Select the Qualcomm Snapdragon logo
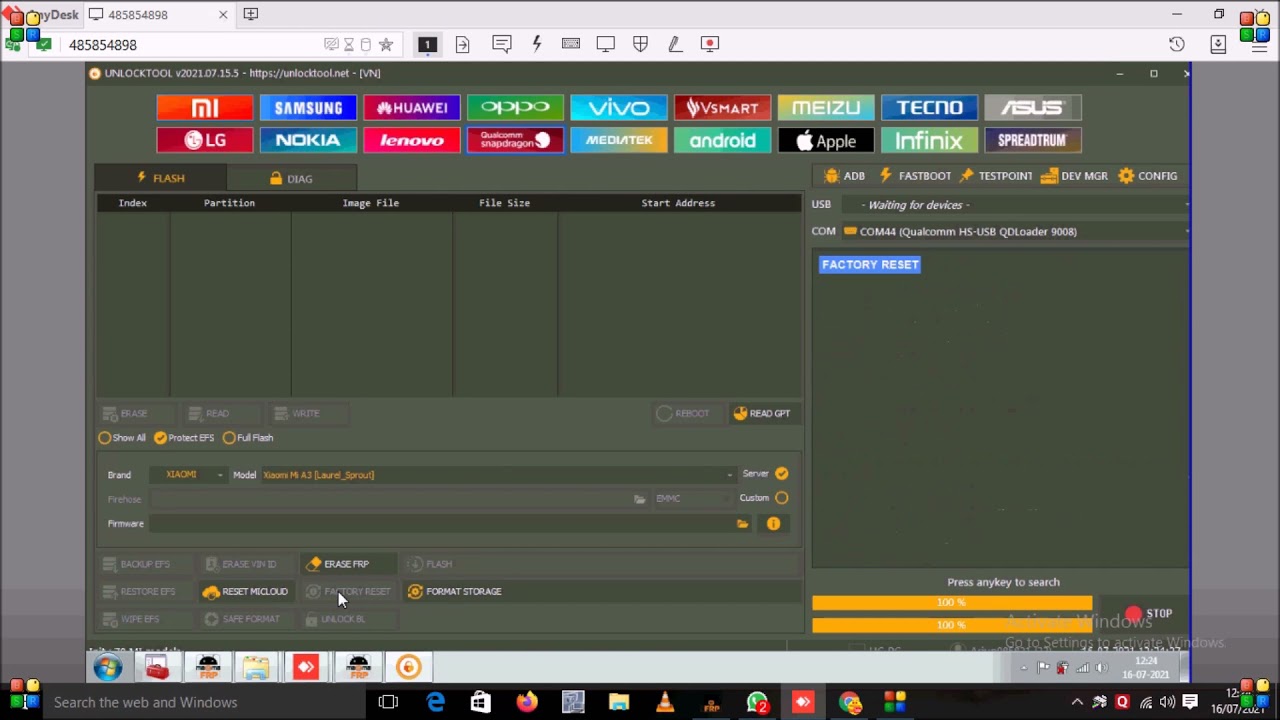This screenshot has width=1280, height=720. pyautogui.click(x=515, y=140)
